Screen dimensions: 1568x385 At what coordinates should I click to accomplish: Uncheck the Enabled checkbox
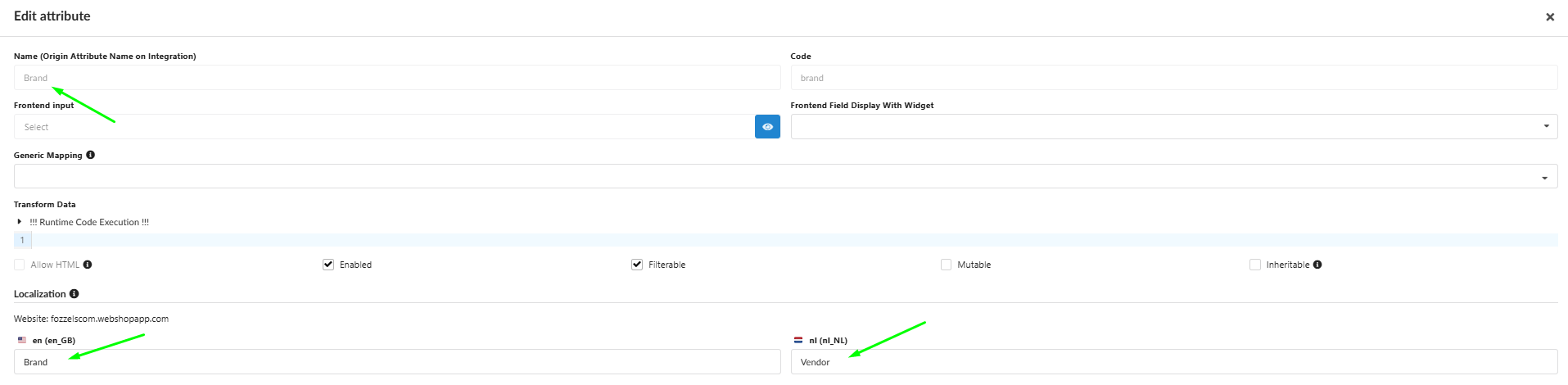coord(328,265)
